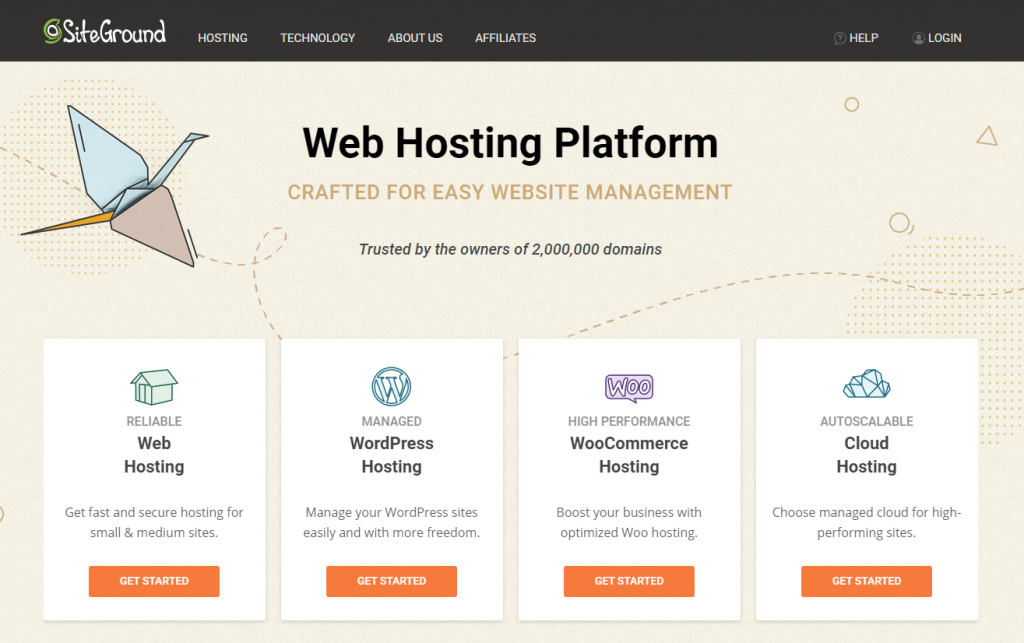
Task: Open the WordPress Hosting card
Action: [391, 454]
